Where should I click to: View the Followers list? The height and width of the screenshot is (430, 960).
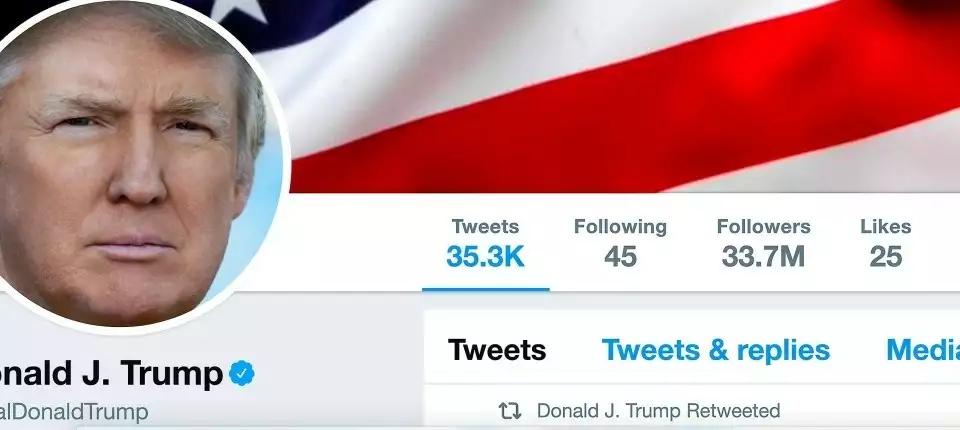[x=763, y=244]
